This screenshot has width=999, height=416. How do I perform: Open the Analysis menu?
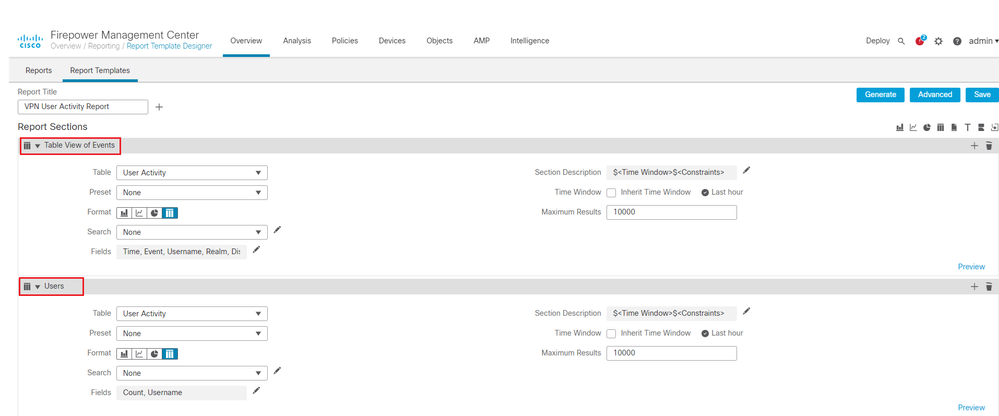tap(297, 41)
